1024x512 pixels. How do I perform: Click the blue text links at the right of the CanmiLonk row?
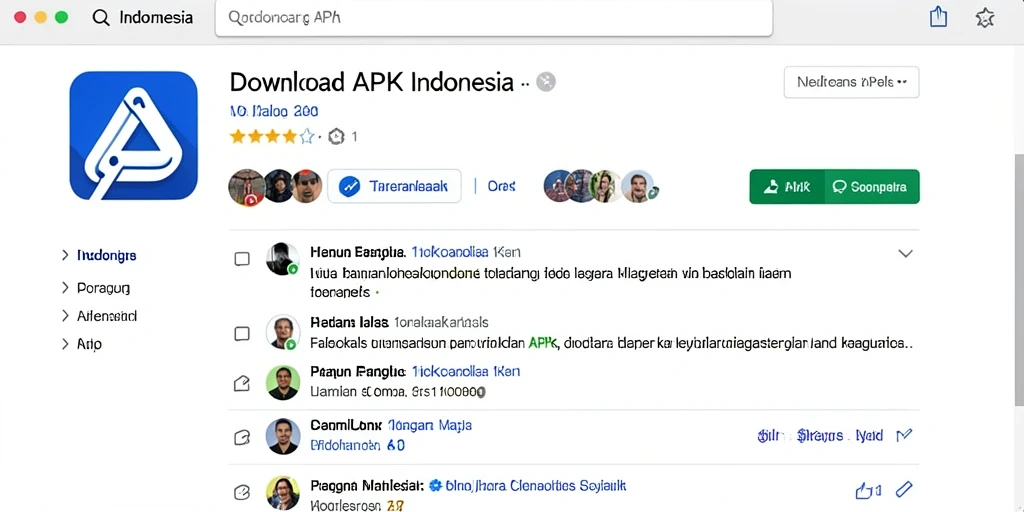[820, 436]
